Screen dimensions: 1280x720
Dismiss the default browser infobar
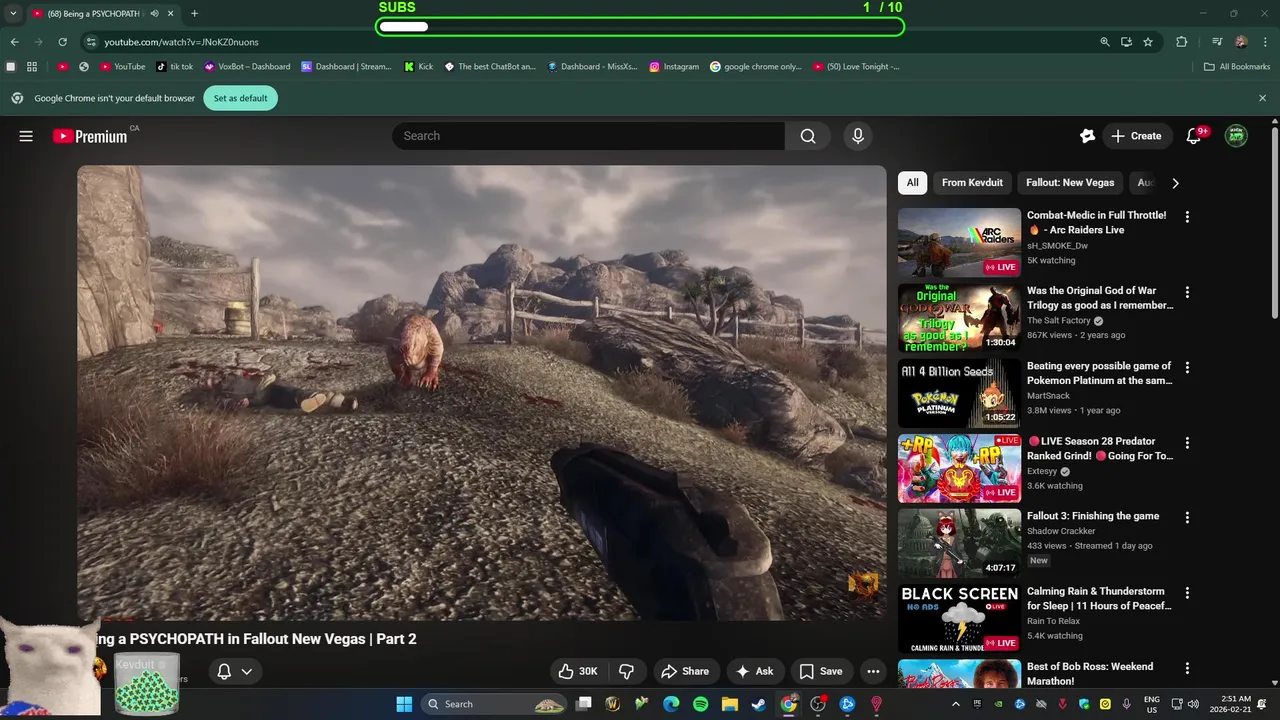pyautogui.click(x=1262, y=98)
